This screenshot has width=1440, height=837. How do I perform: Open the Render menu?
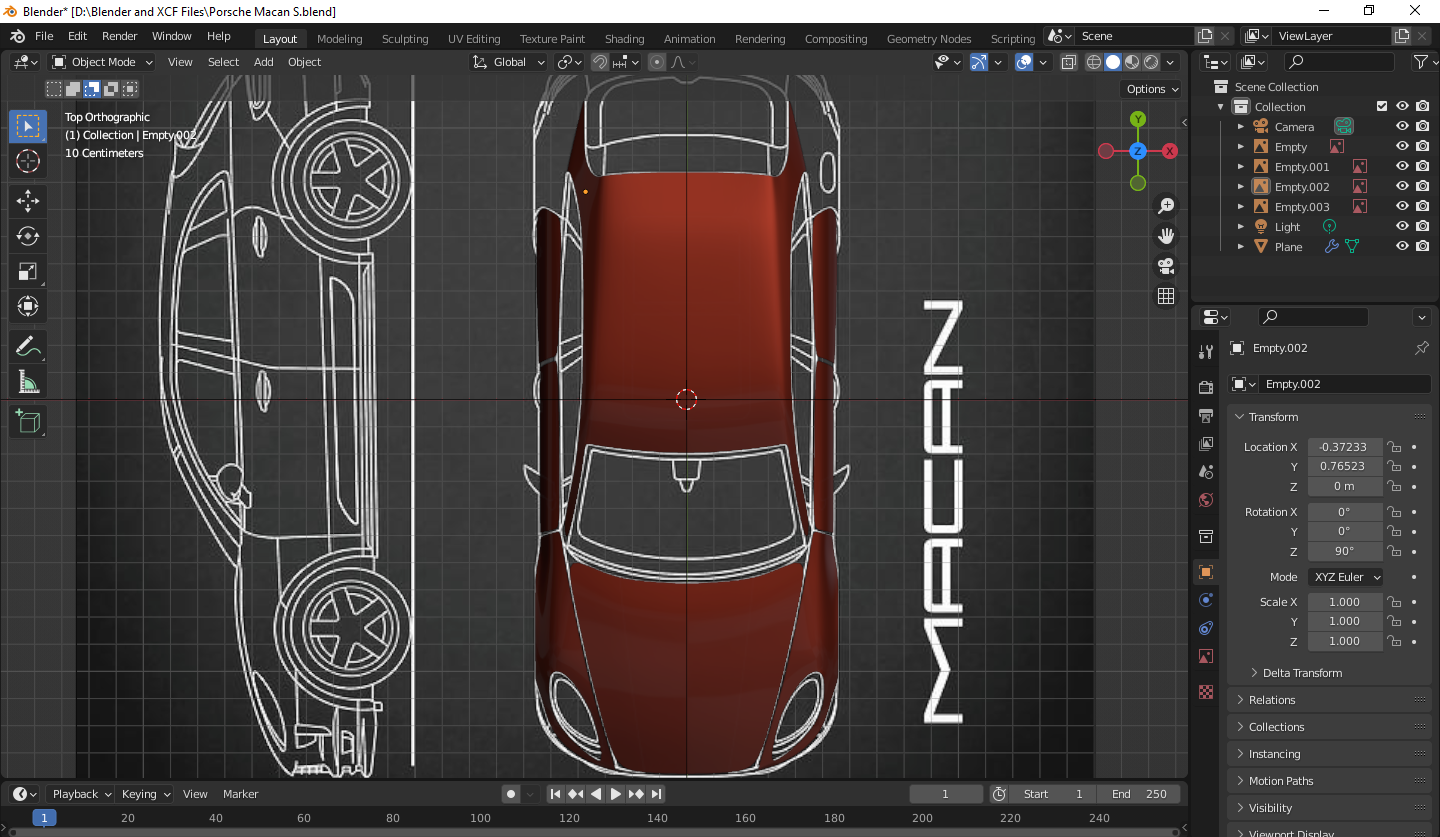pyautogui.click(x=120, y=36)
